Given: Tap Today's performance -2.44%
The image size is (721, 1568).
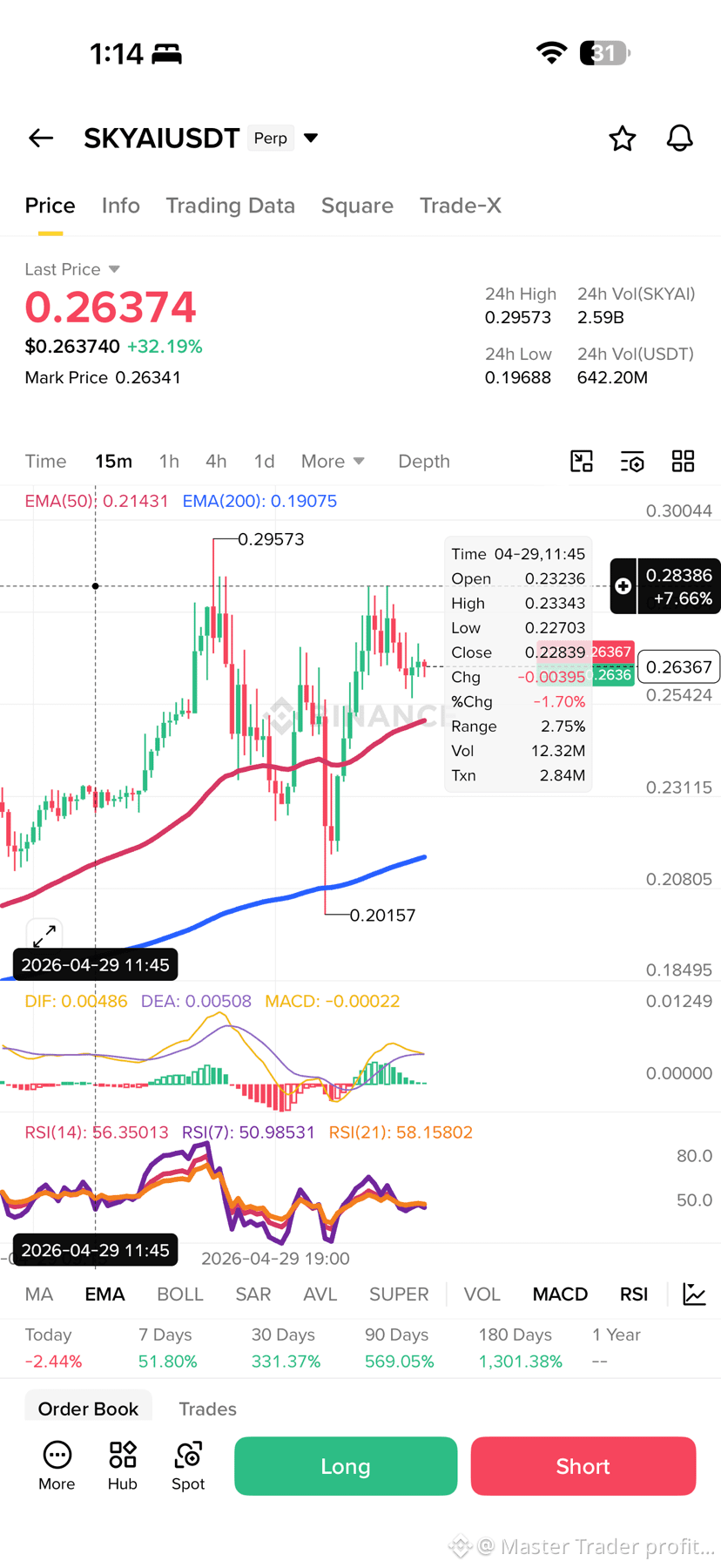Looking at the screenshot, I should pyautogui.click(x=53, y=1362).
